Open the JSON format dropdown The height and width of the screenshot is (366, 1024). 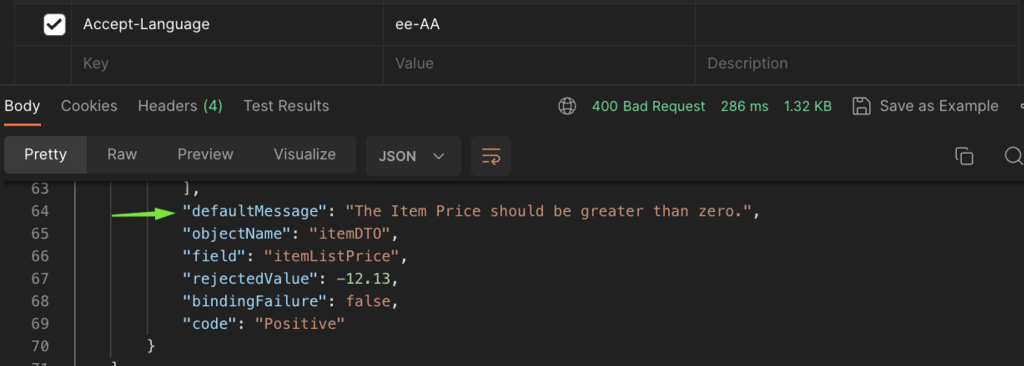coord(413,156)
